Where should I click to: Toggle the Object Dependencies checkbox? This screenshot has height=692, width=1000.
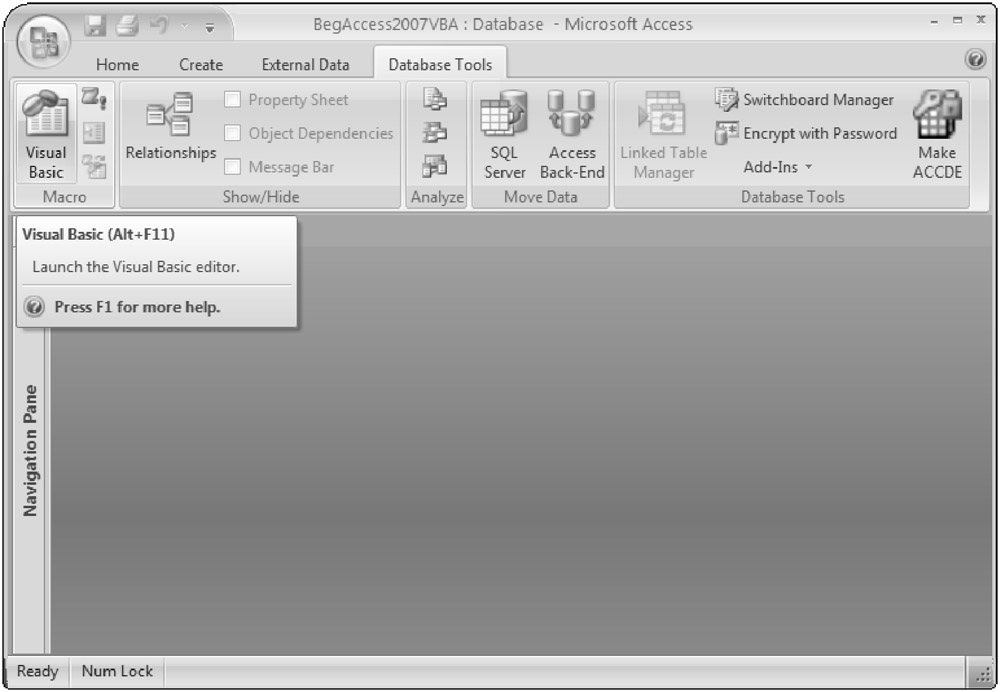click(232, 133)
